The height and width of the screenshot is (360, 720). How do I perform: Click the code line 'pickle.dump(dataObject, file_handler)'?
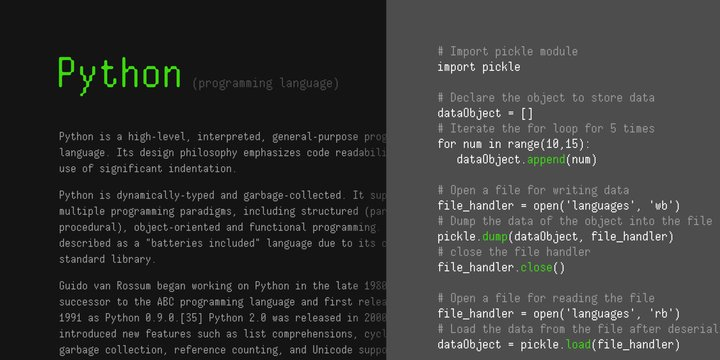(556, 237)
